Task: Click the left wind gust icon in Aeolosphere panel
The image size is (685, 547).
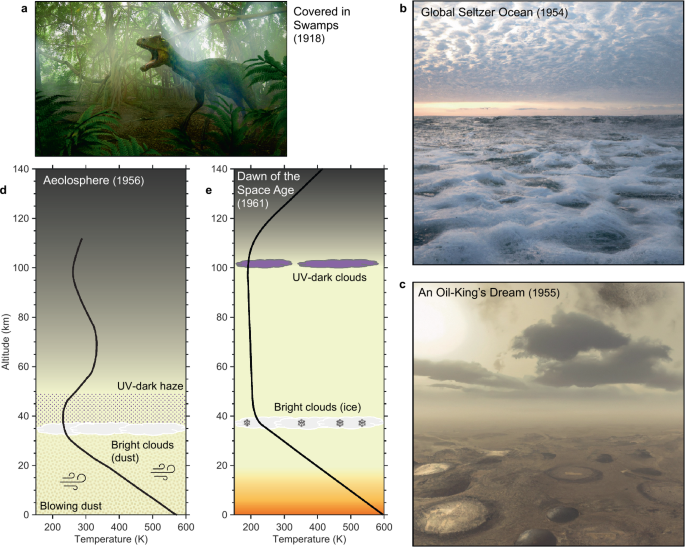Action: tap(73, 481)
